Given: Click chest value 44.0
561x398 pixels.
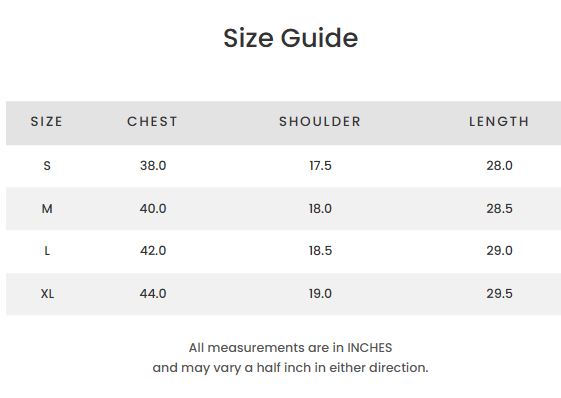Looking at the screenshot, I should click(x=153, y=294).
